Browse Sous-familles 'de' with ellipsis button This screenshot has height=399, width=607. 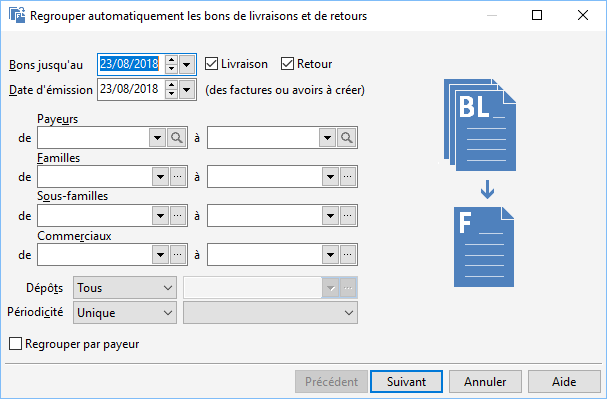click(x=178, y=215)
